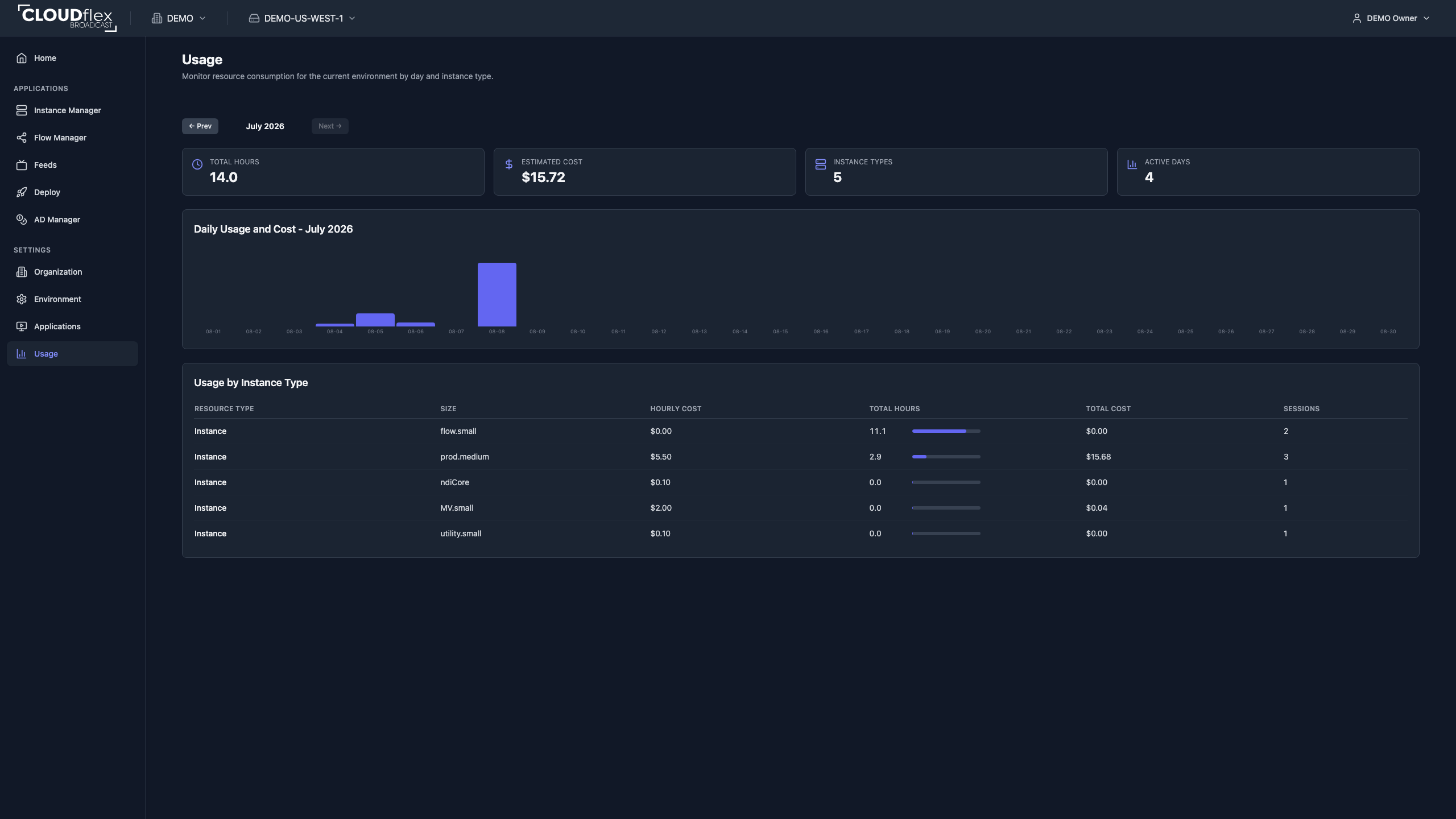Open the DEMO Owner account menu

pyautogui.click(x=1391, y=18)
